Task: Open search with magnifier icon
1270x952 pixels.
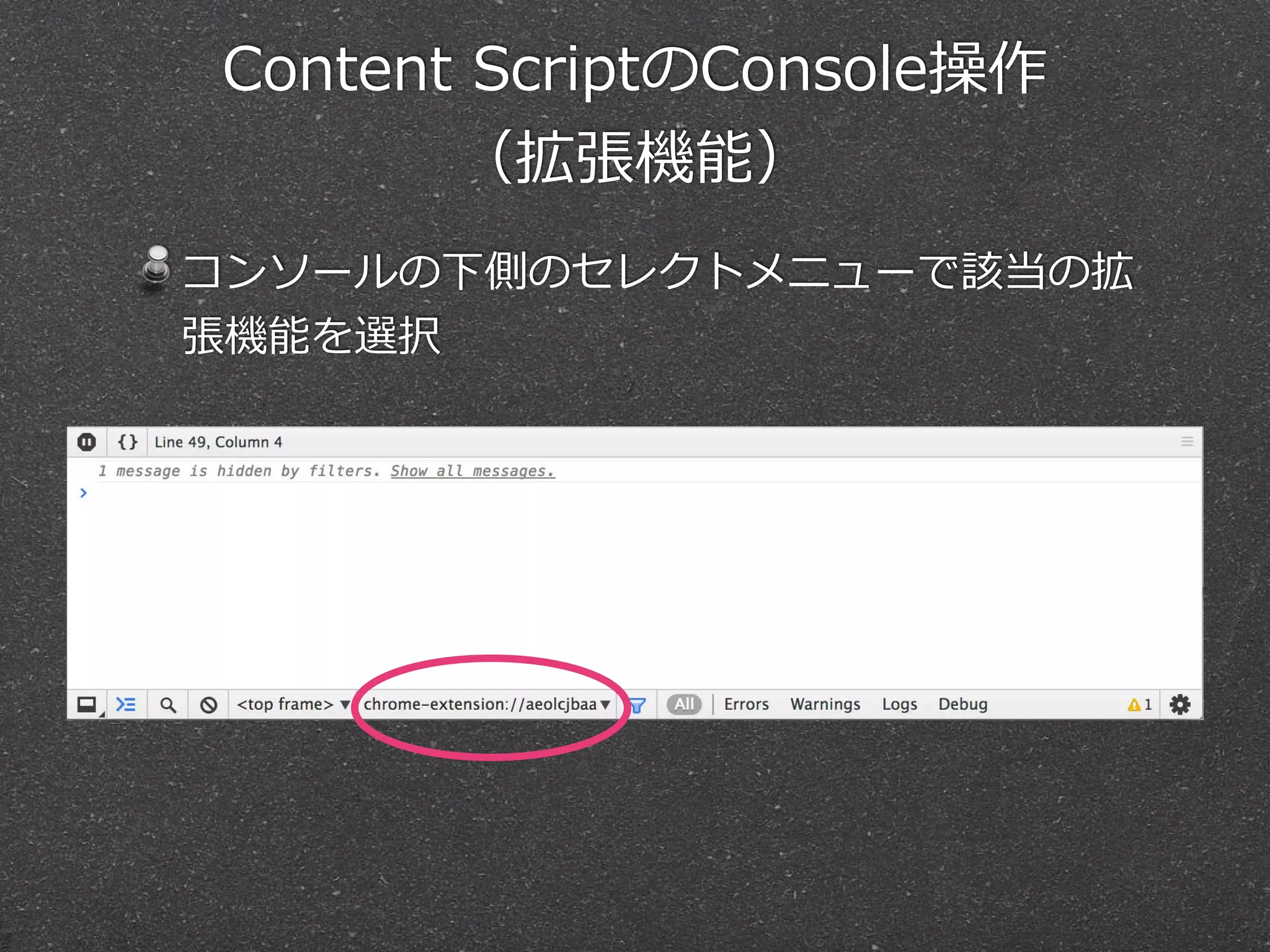Action: (168, 705)
